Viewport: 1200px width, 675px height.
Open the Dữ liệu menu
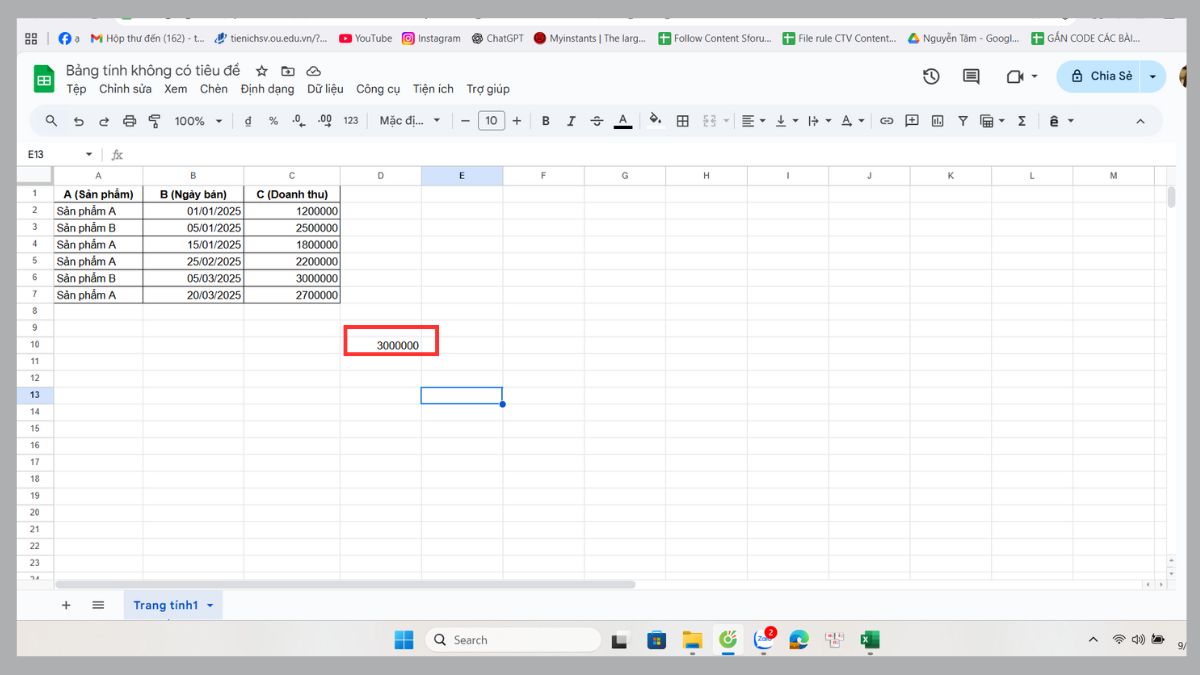325,89
